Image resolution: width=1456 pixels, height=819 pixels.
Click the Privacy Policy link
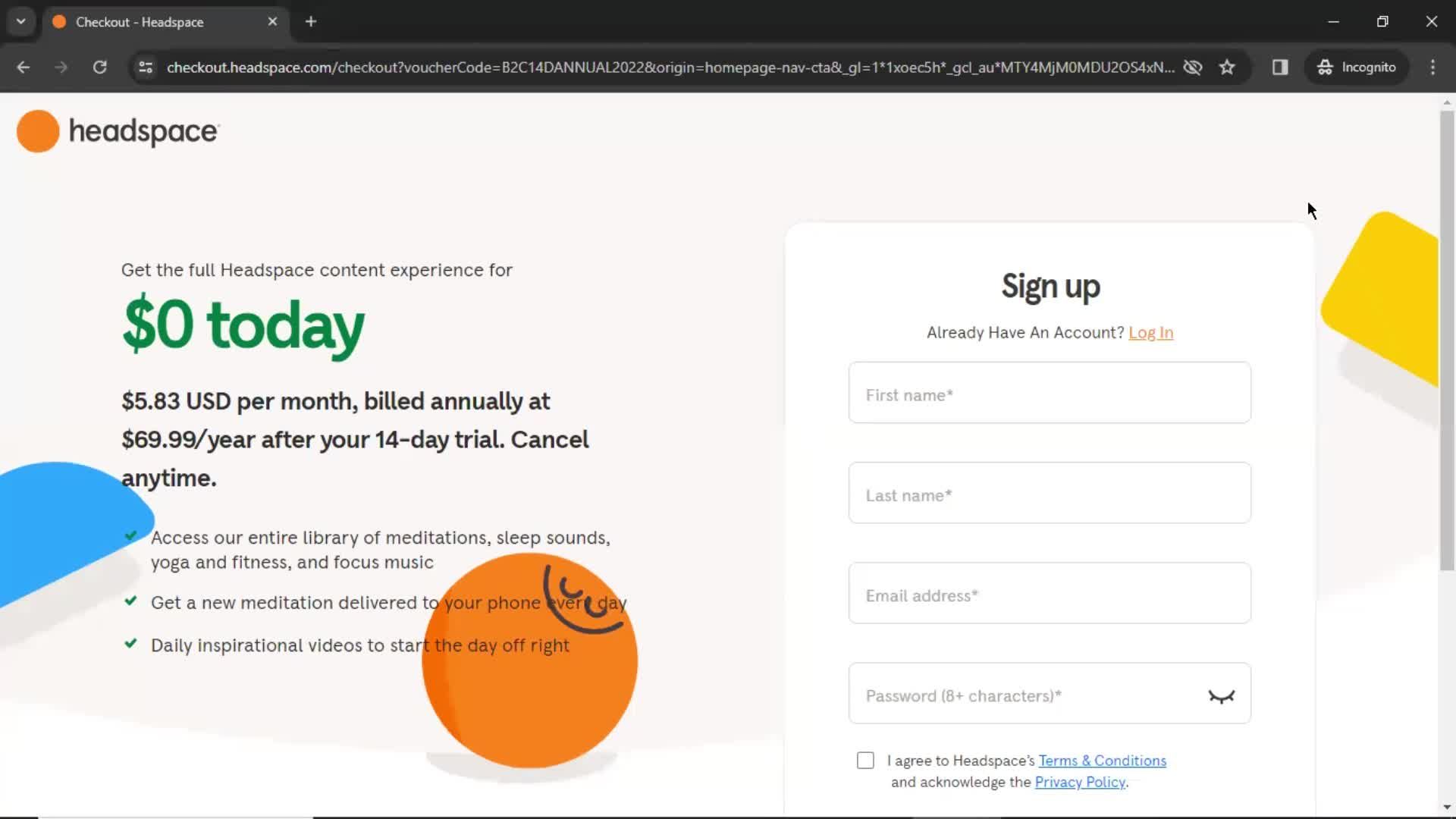pyautogui.click(x=1080, y=781)
